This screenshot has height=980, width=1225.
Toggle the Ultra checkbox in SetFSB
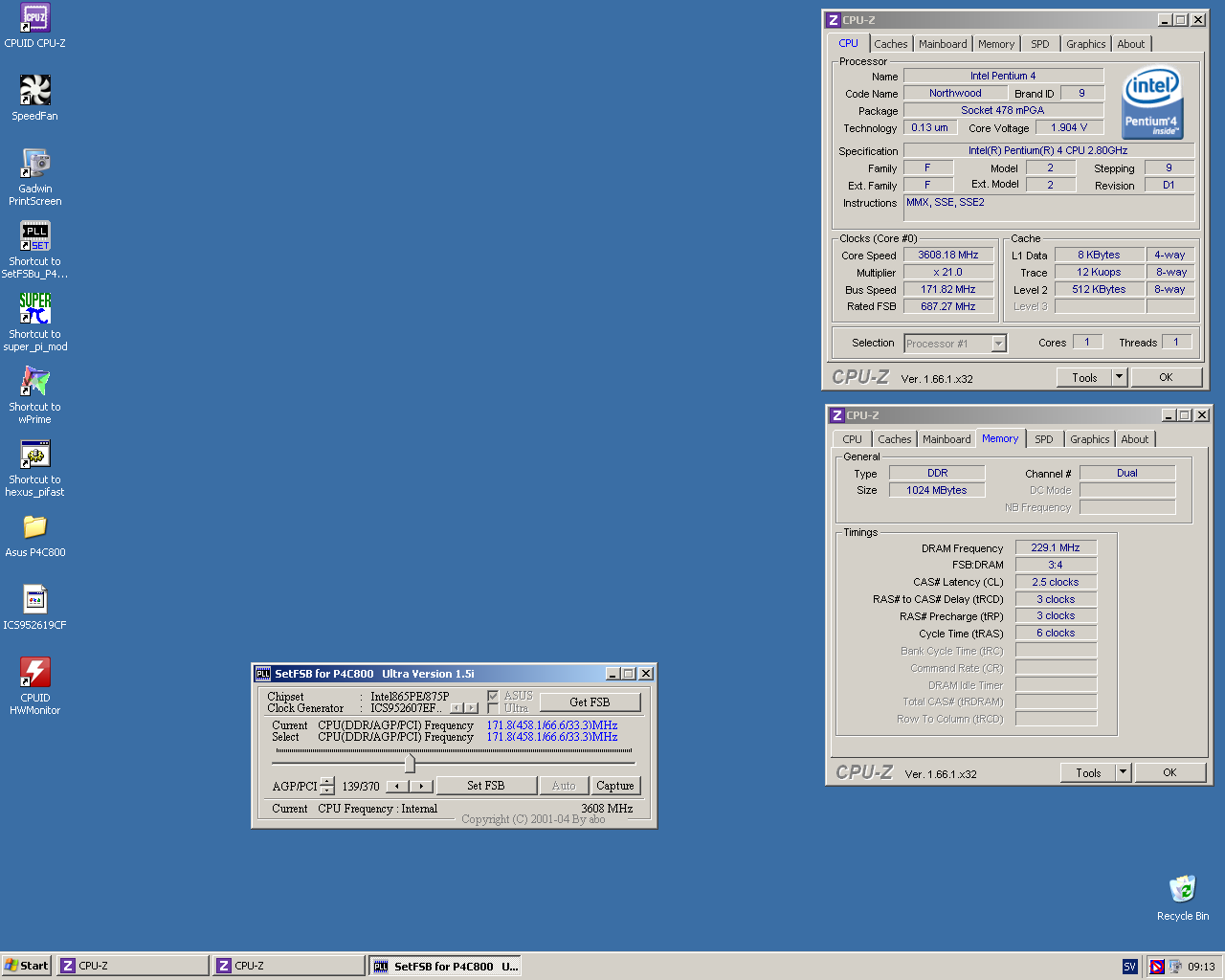[x=493, y=708]
